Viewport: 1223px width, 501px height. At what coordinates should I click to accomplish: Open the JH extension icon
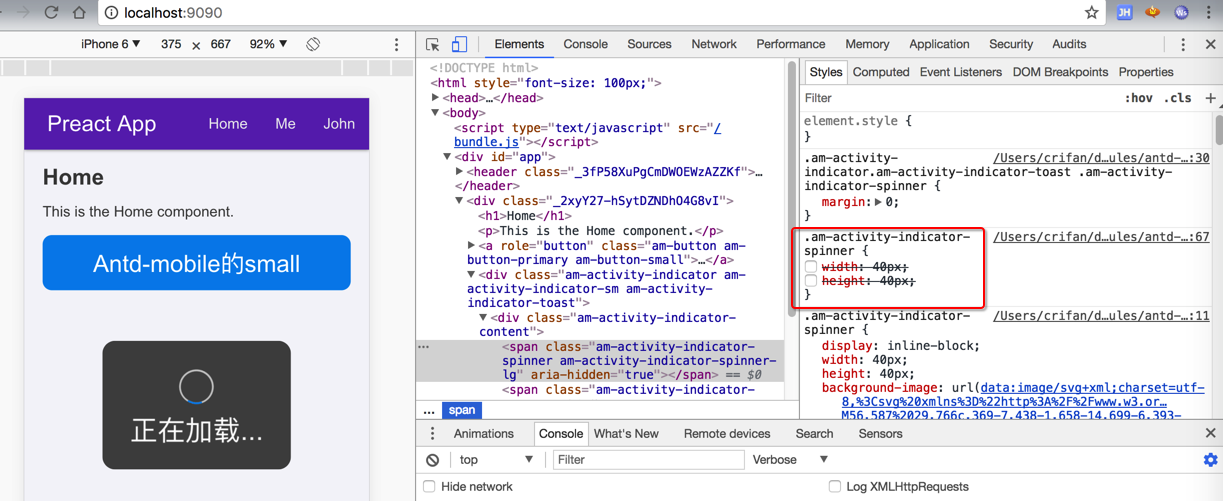click(x=1124, y=13)
